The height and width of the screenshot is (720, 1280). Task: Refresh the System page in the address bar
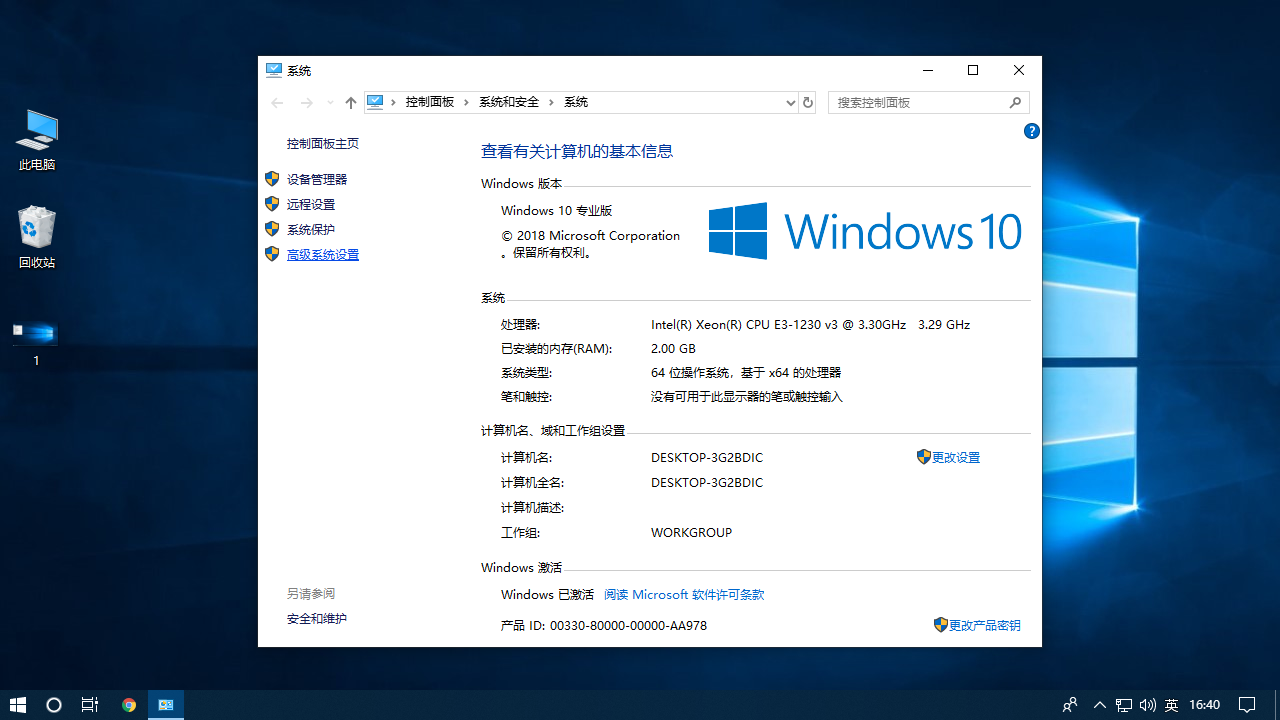click(808, 102)
